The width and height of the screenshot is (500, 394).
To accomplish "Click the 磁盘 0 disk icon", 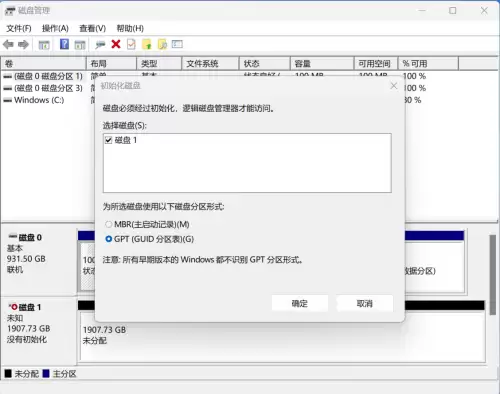I will click(x=13, y=236).
